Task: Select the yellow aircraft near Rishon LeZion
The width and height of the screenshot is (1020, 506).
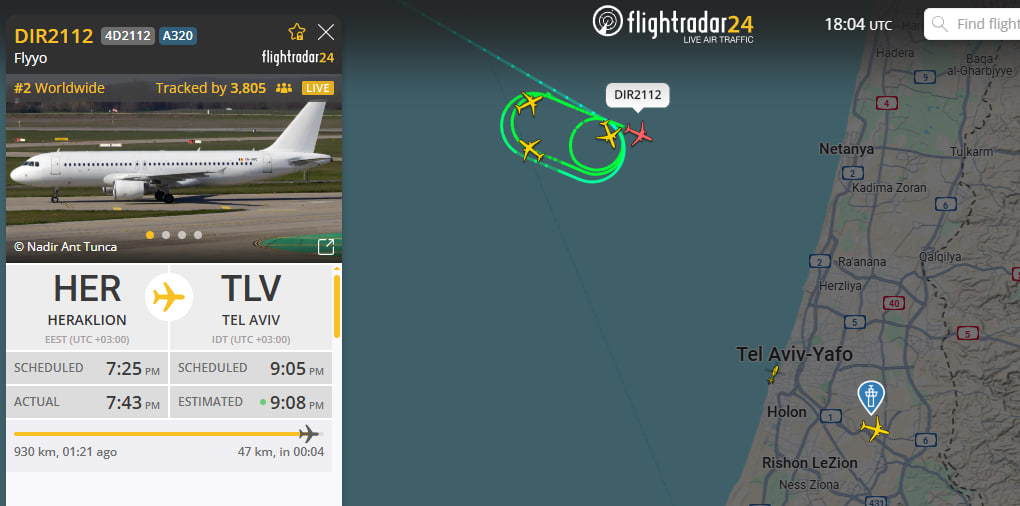Action: pos(874,429)
